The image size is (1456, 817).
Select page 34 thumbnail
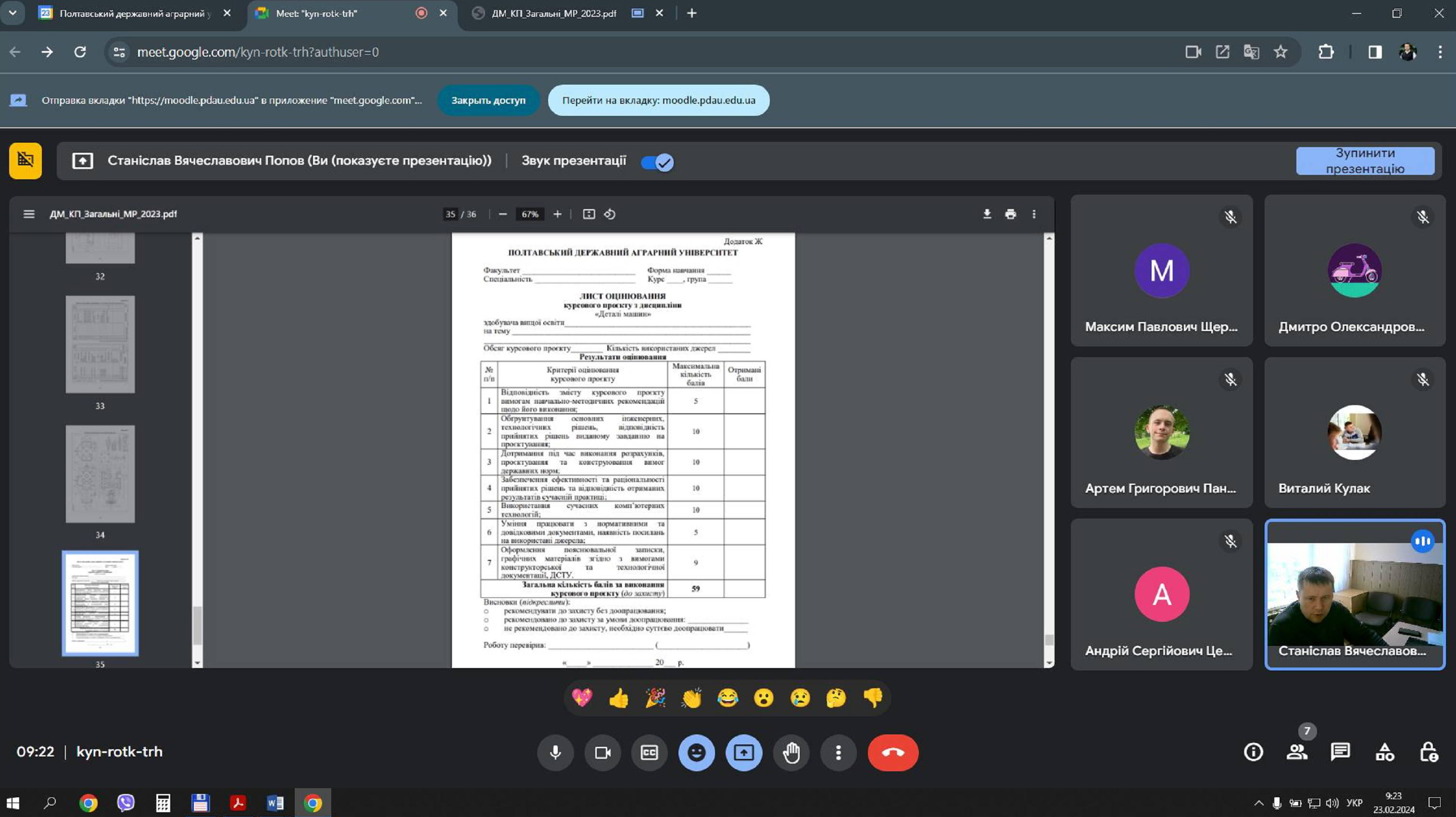click(100, 473)
